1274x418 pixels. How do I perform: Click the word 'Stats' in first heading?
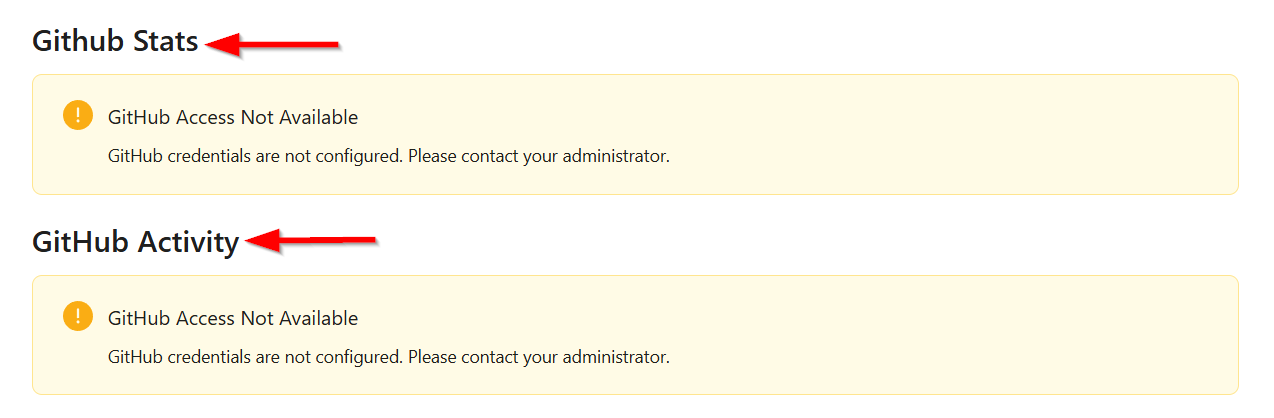[x=166, y=41]
